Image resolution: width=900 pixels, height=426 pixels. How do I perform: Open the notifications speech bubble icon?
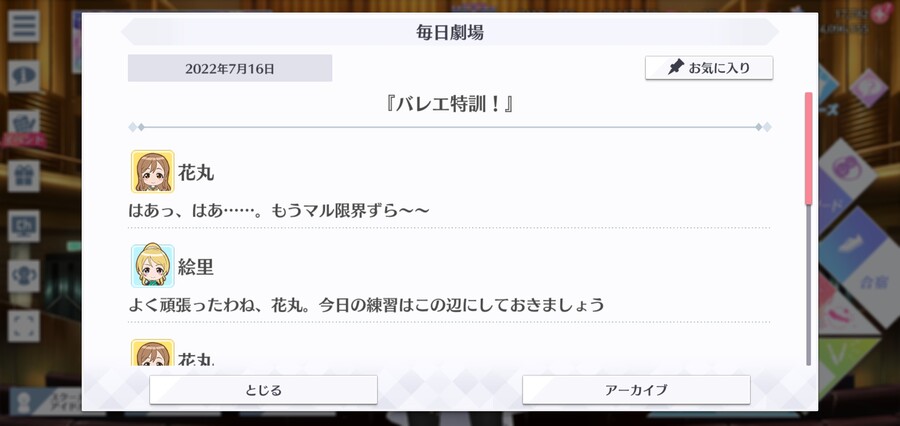[x=24, y=76]
